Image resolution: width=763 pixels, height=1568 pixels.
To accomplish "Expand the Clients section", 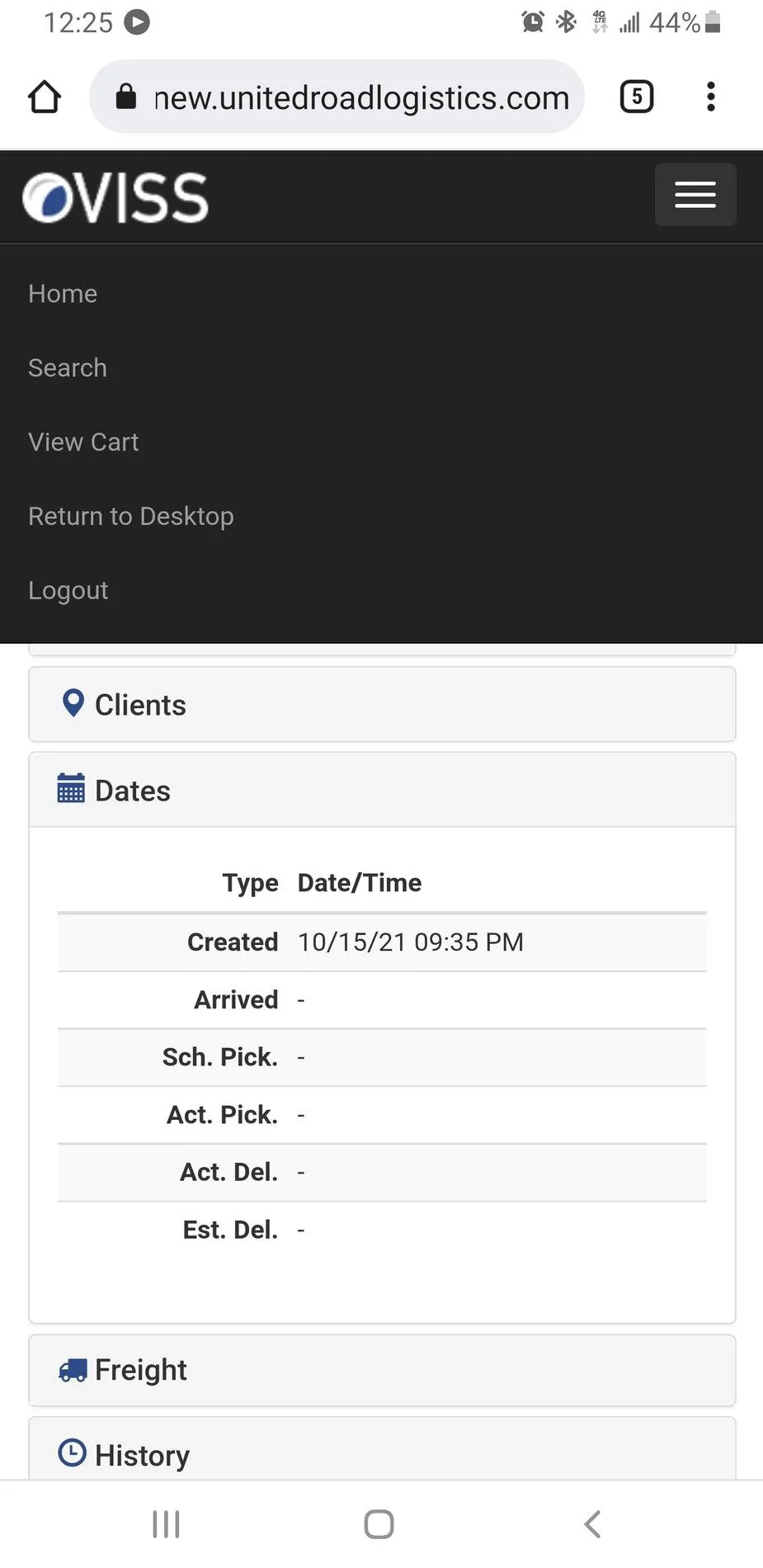I will 382,704.
